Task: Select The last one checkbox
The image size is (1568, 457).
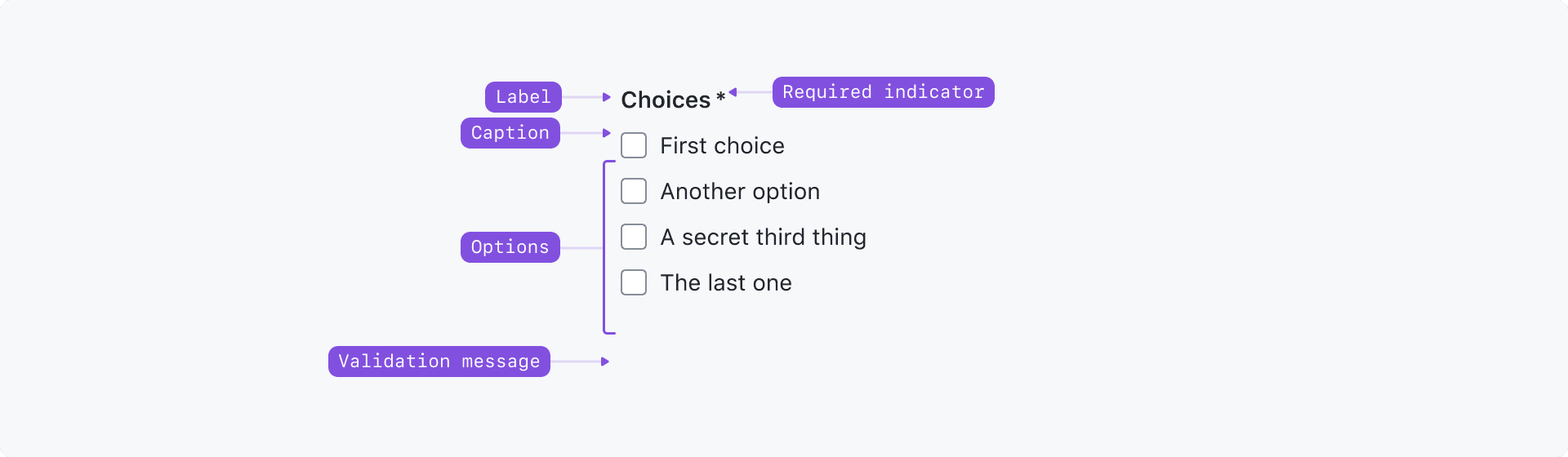Action: pos(634,282)
